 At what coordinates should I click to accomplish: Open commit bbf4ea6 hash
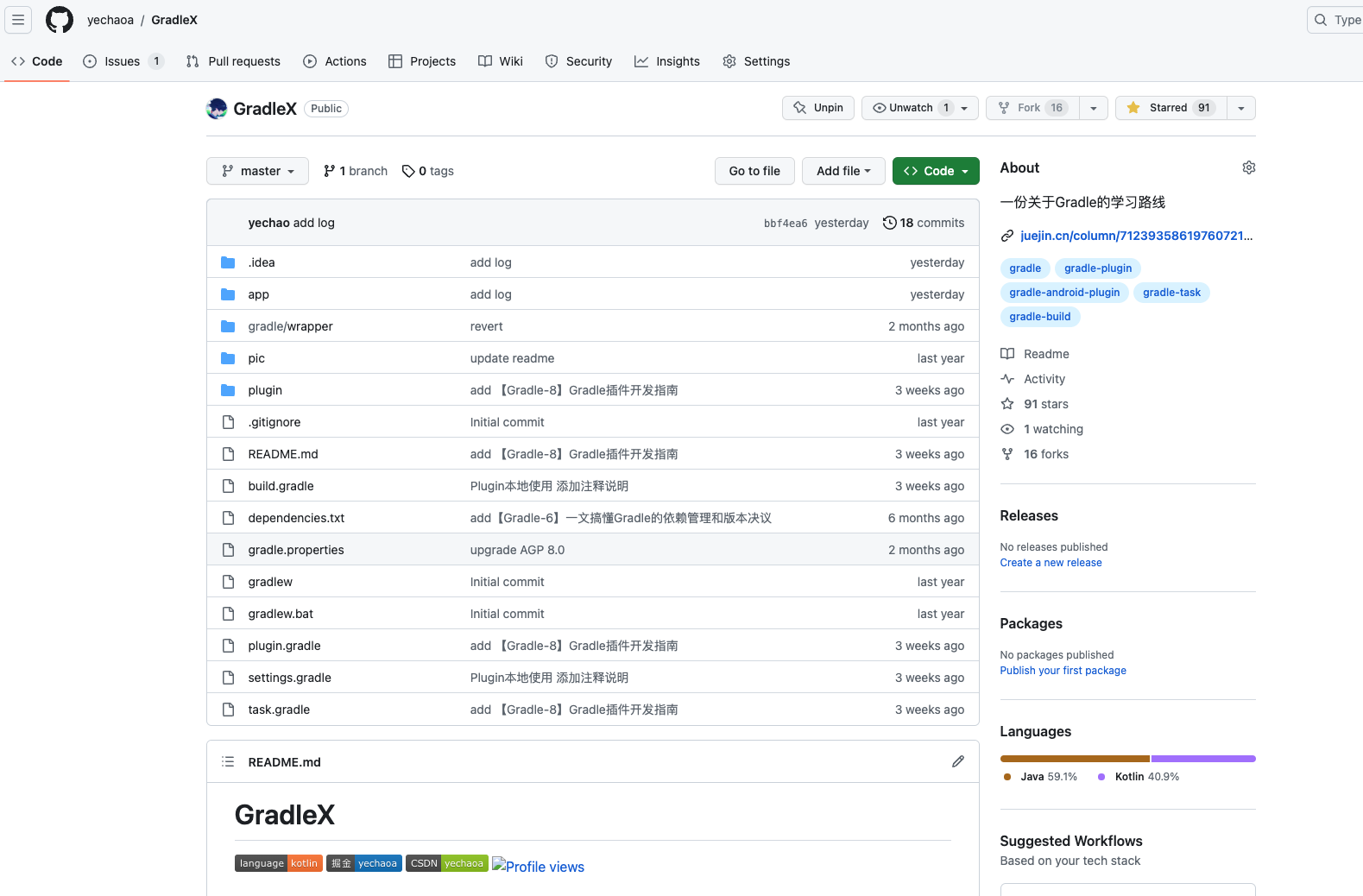[x=786, y=223]
